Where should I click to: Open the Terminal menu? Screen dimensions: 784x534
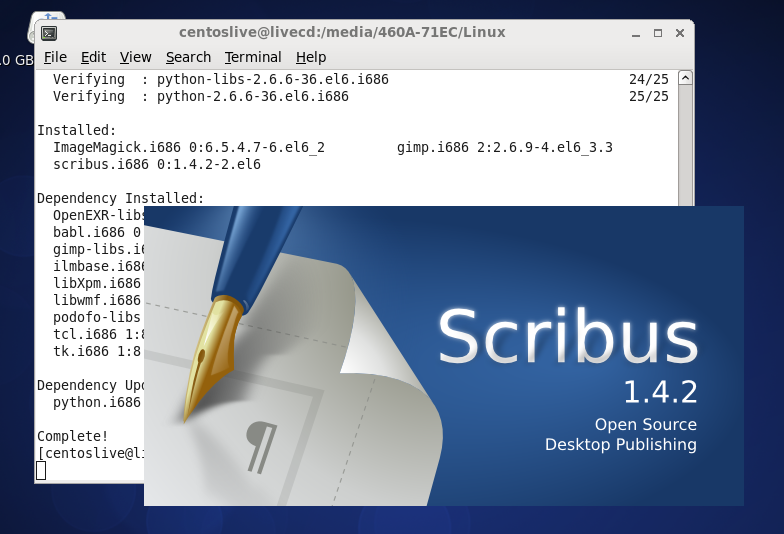253,58
